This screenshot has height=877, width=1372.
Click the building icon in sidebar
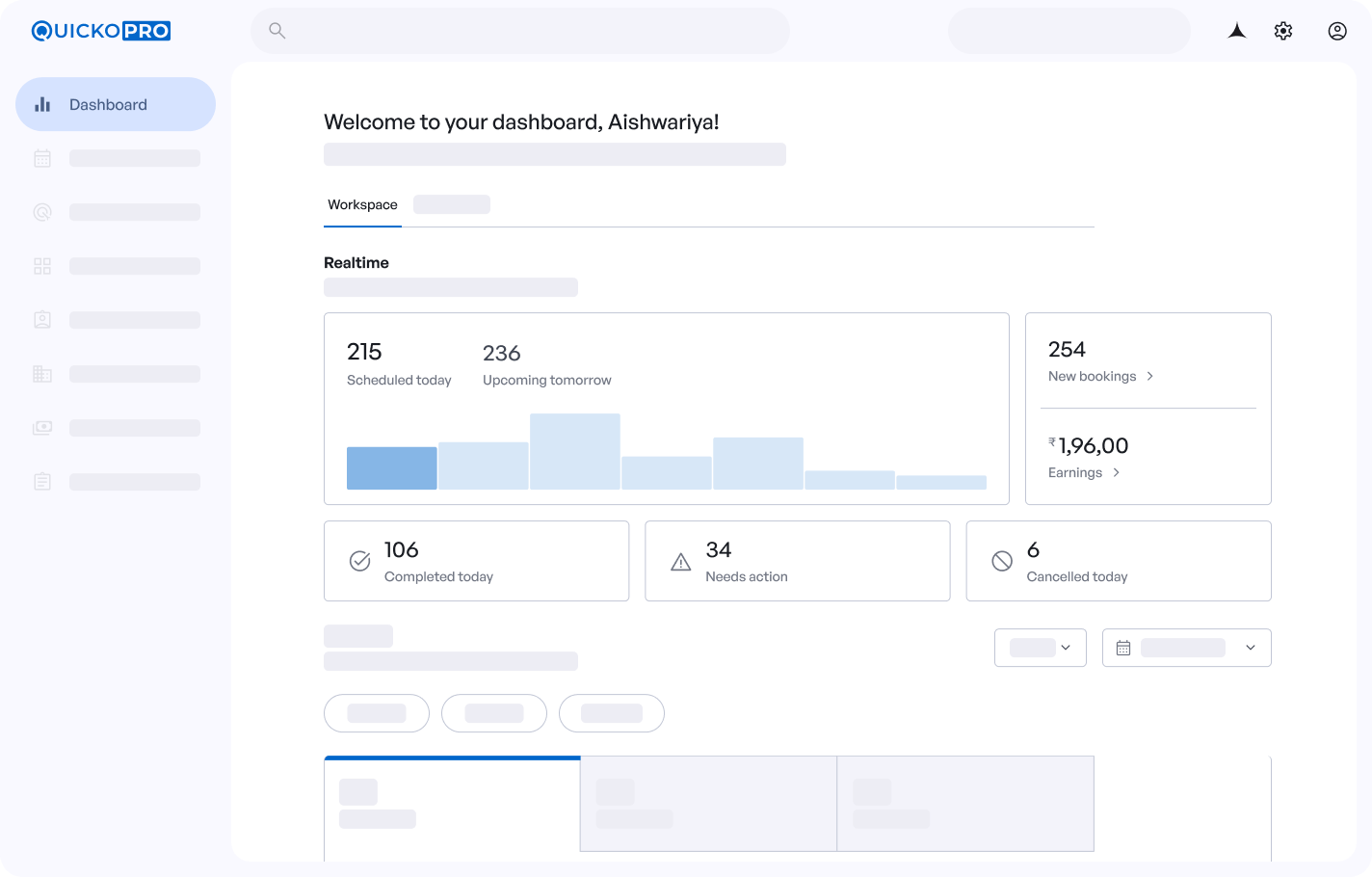point(42,374)
